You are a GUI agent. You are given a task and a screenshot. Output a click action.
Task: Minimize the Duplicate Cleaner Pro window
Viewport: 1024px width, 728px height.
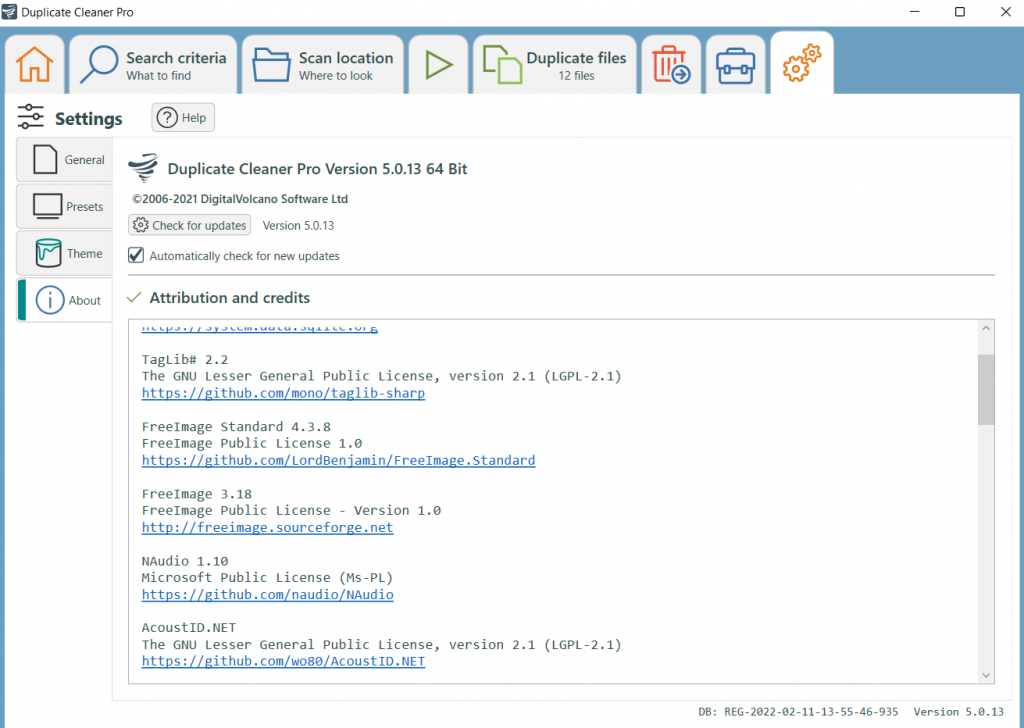(x=914, y=12)
